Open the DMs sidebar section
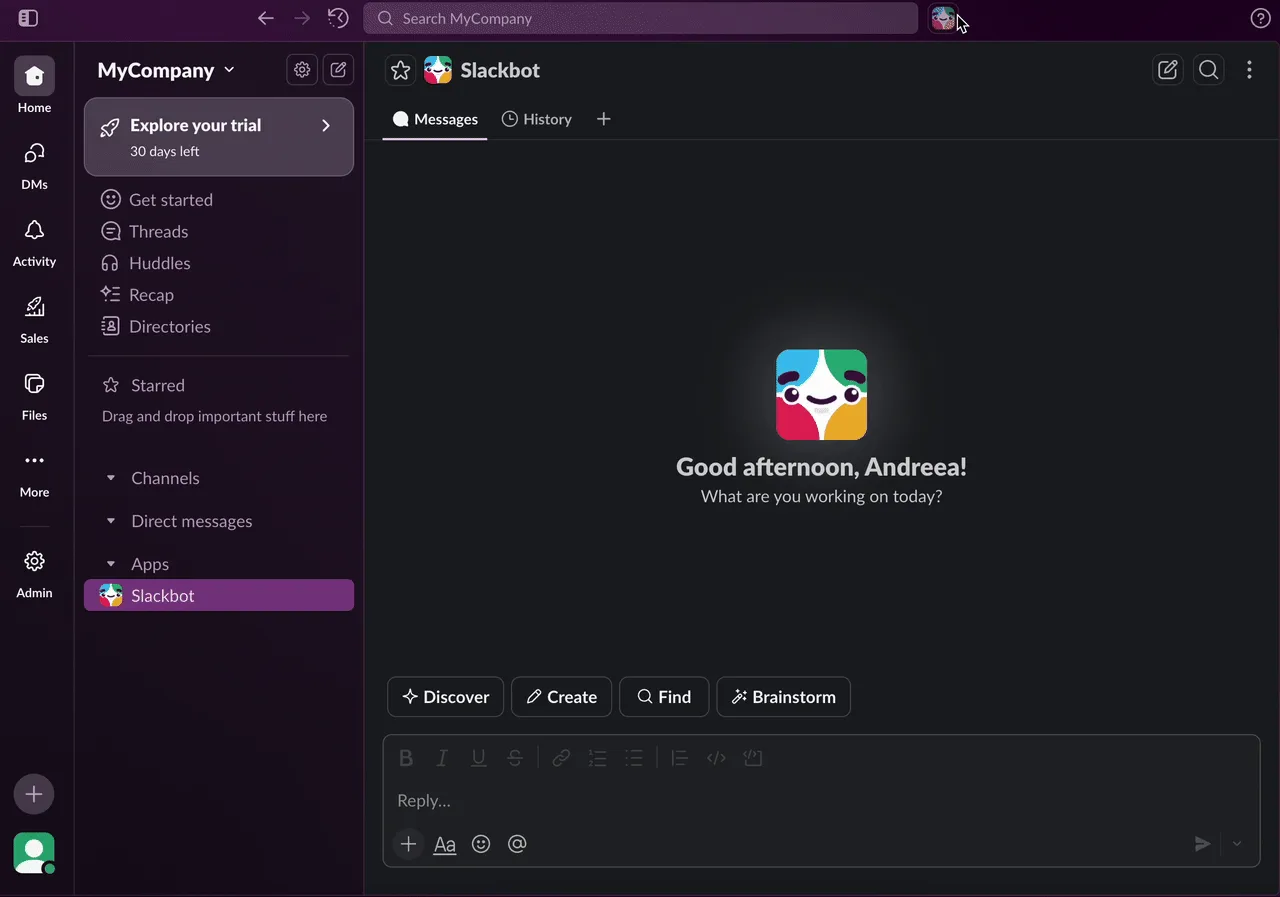Image resolution: width=1280 pixels, height=897 pixels. (34, 166)
